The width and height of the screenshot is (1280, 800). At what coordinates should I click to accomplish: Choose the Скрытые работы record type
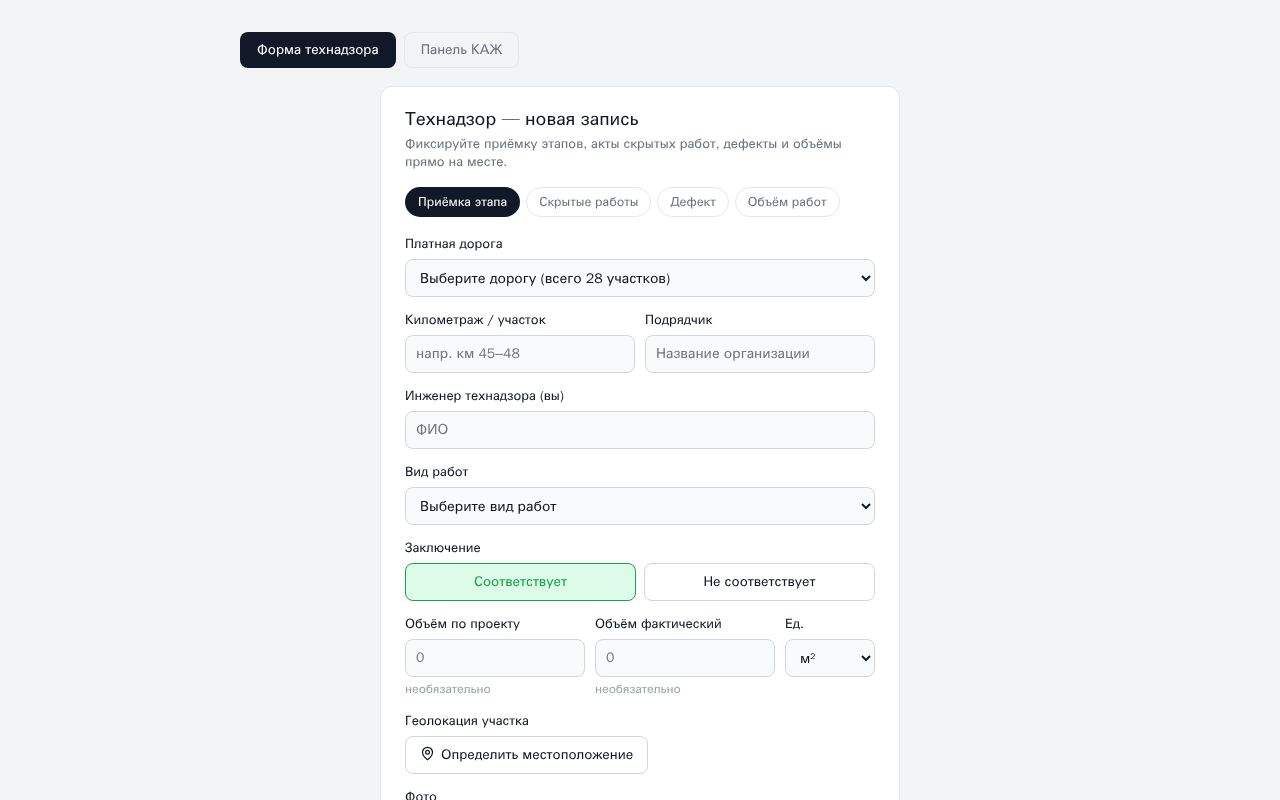point(588,202)
